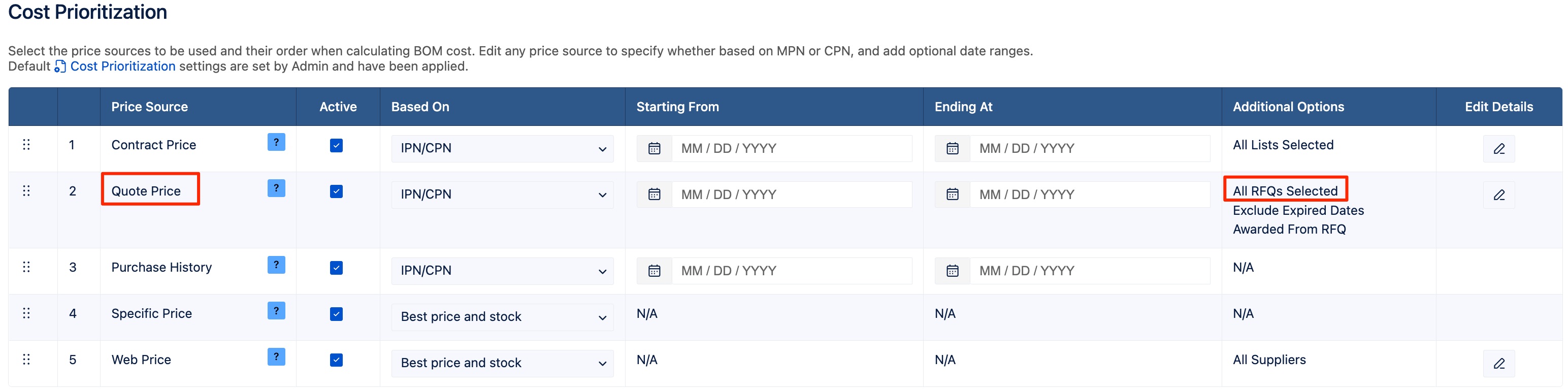
Task: Uncheck Active for Contract Price
Action: (336, 146)
